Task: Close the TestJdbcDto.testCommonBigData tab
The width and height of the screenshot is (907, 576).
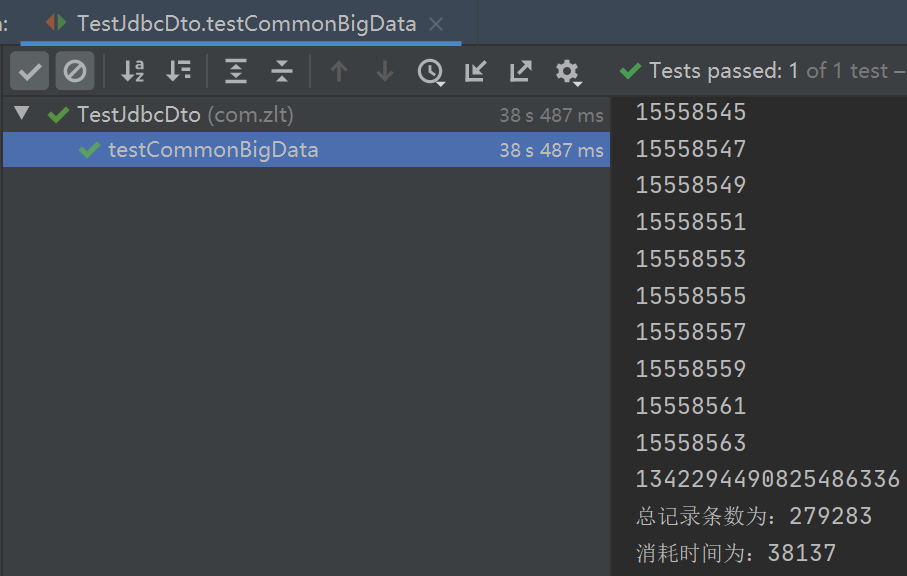Action: [x=436, y=24]
